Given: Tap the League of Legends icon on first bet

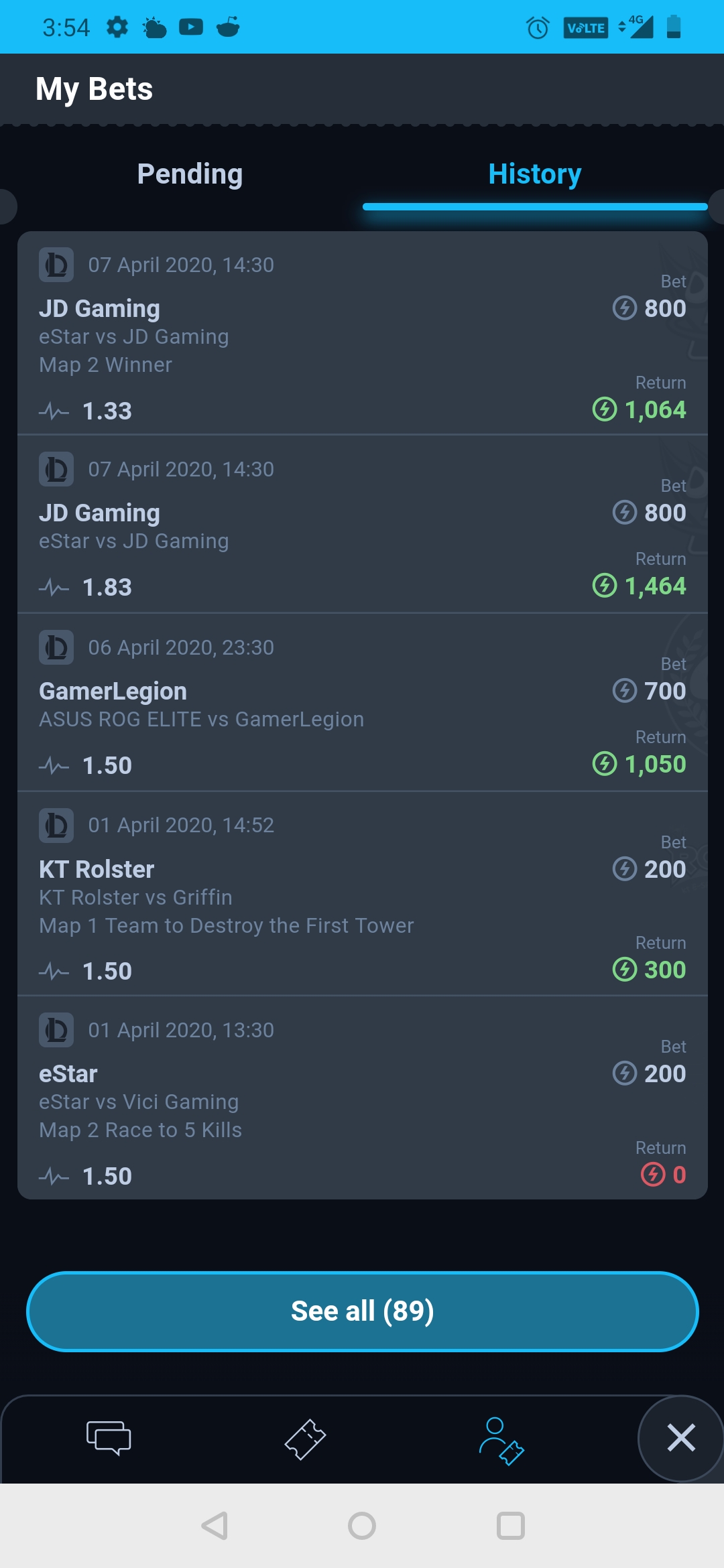Looking at the screenshot, I should pos(56,265).
